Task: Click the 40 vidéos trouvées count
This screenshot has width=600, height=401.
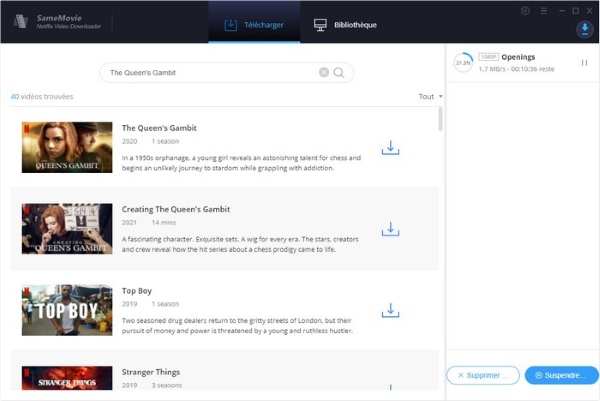Action: coord(42,96)
